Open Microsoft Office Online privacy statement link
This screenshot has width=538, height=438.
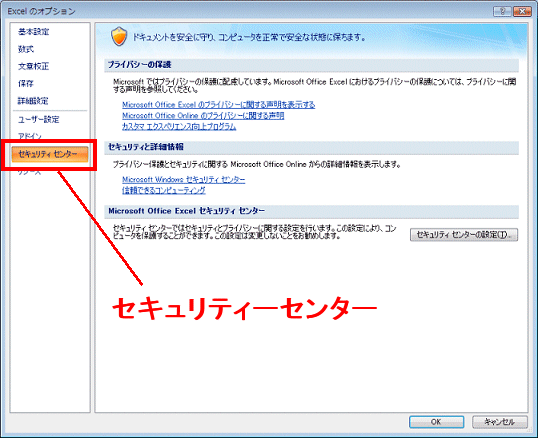coord(203,116)
